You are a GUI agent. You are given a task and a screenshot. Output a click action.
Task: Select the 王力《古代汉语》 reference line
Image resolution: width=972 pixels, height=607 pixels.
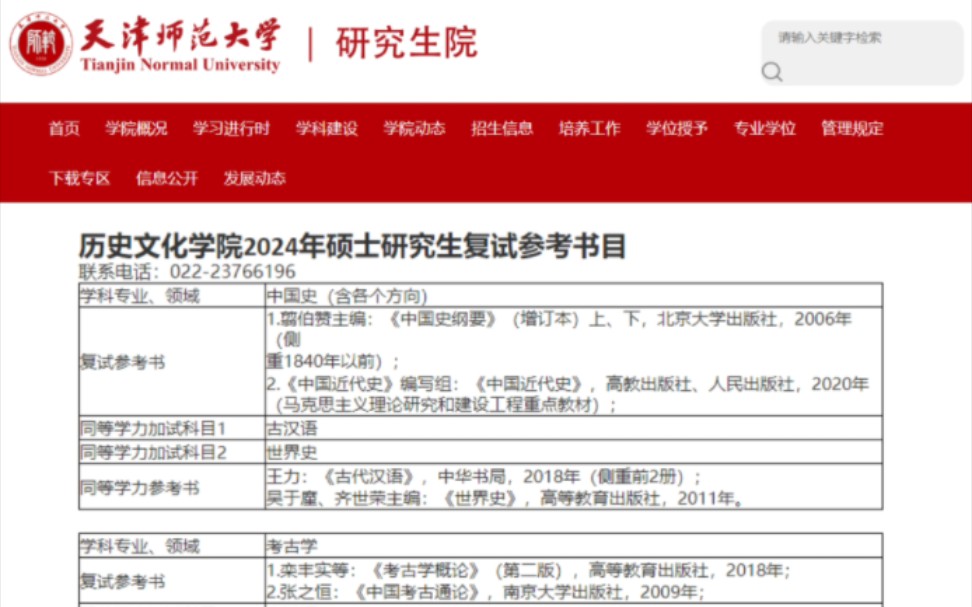(484, 477)
